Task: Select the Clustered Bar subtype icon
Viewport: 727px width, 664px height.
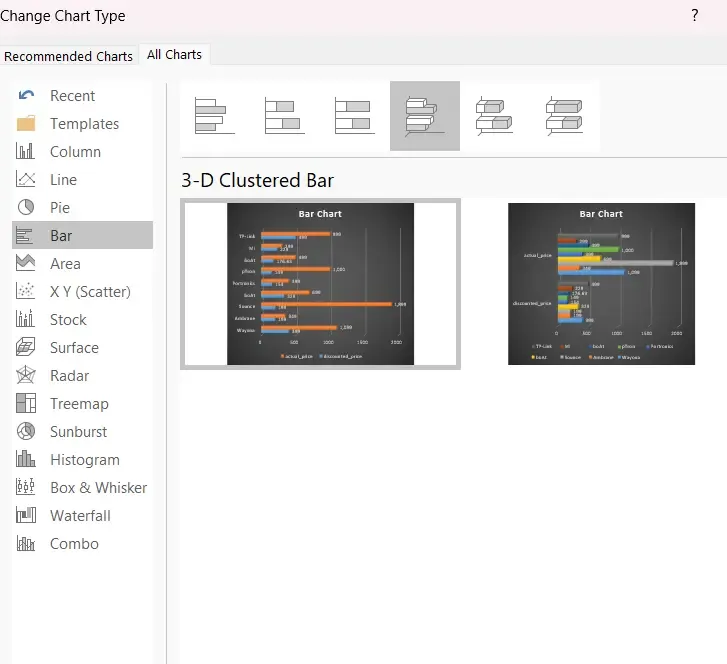Action: 215,116
